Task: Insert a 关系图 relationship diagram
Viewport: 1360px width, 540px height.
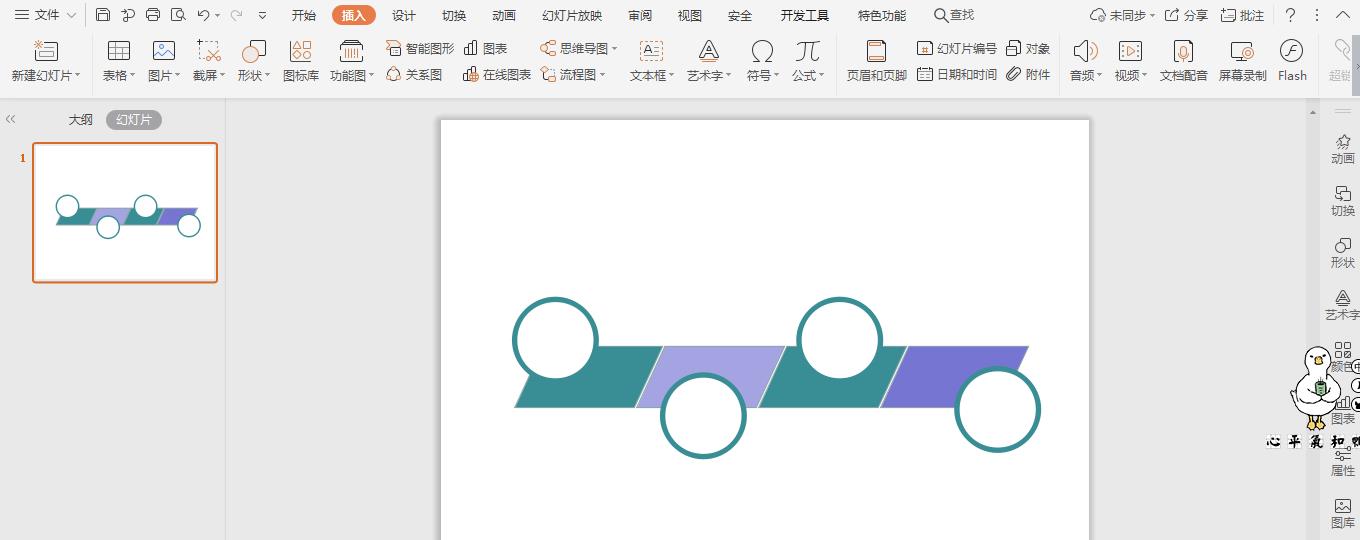Action: 414,74
